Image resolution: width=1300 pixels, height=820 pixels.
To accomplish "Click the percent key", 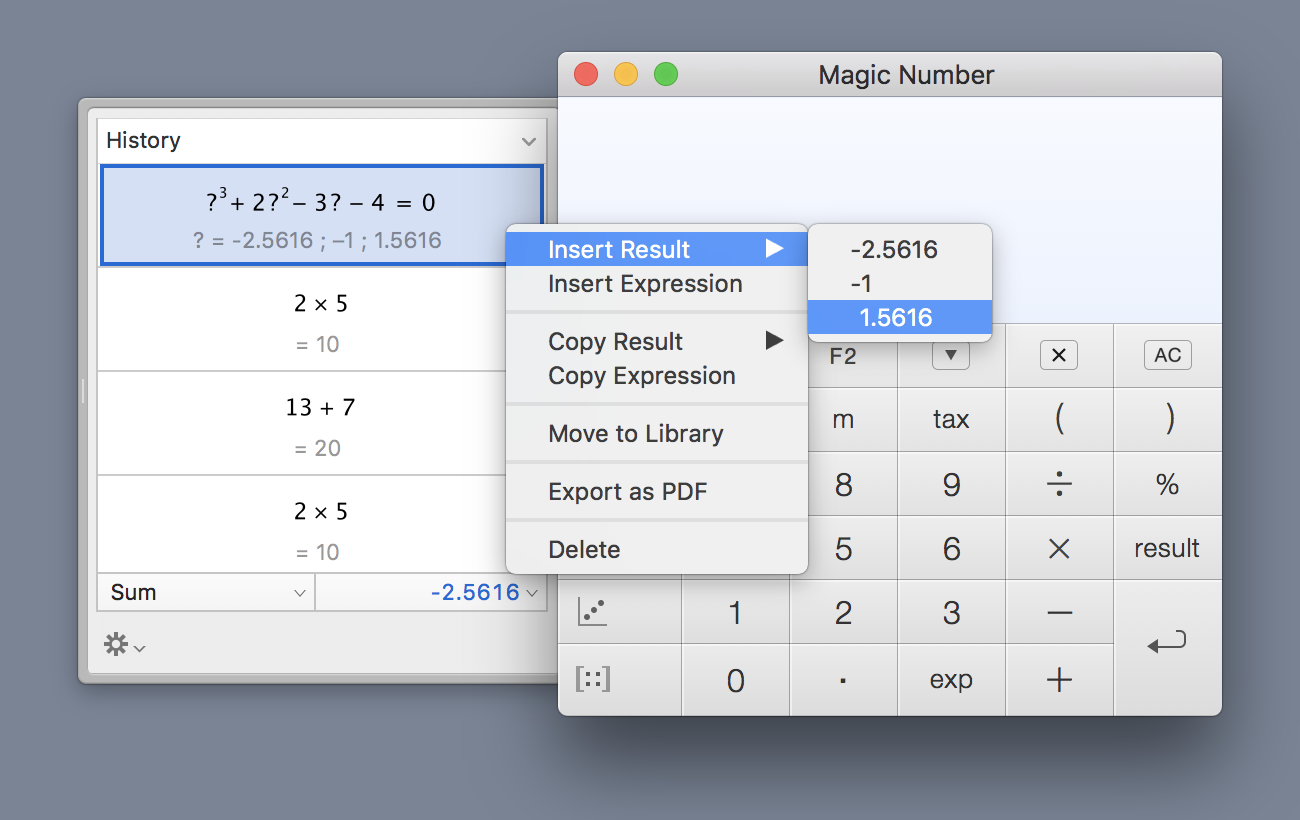I will 1167,484.
